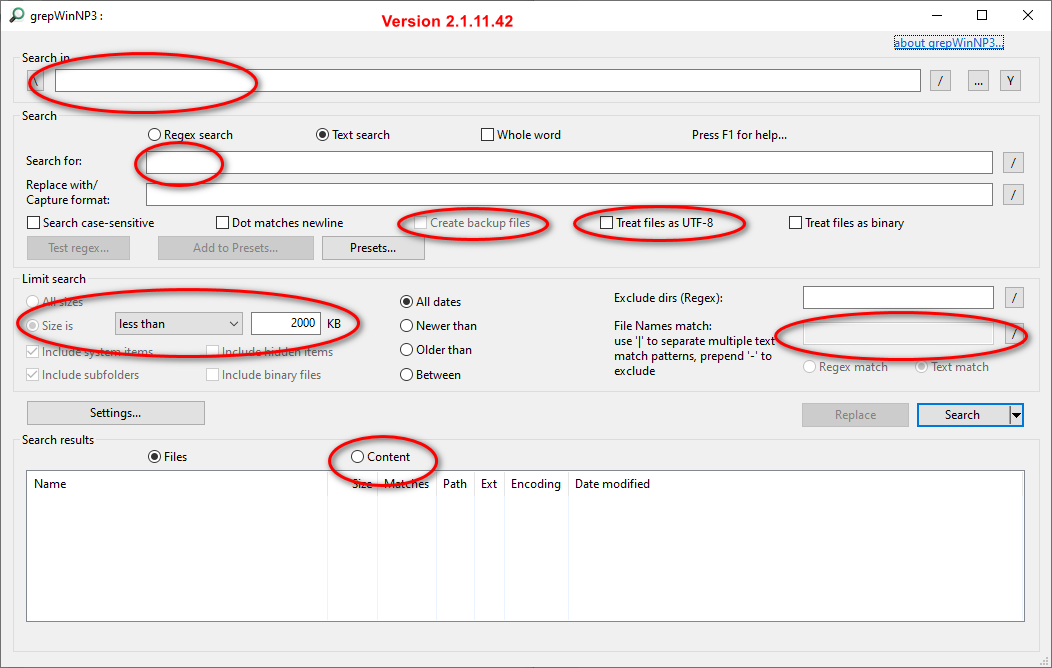
Task: Enable the Whole word checkbox
Action: pos(487,134)
